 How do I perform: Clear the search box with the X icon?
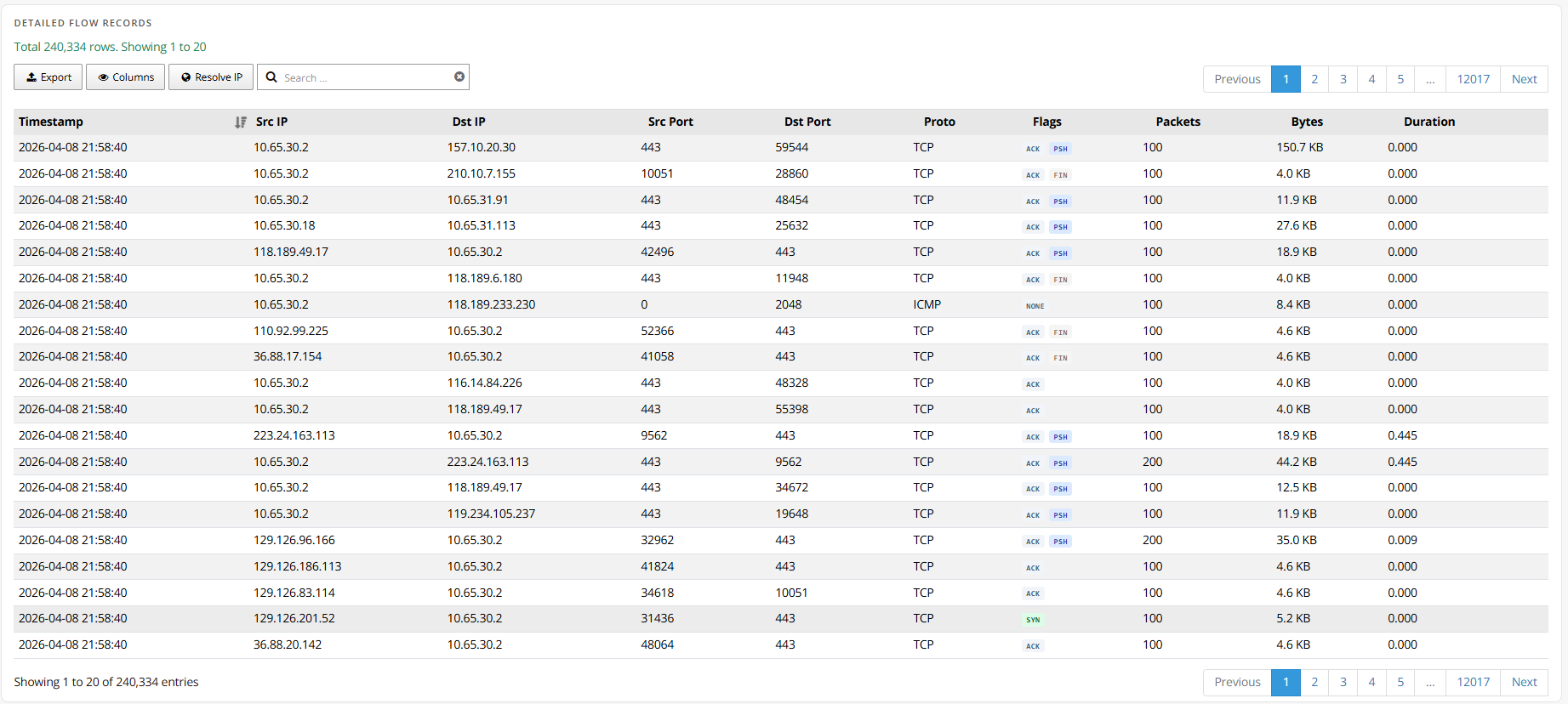pyautogui.click(x=459, y=77)
